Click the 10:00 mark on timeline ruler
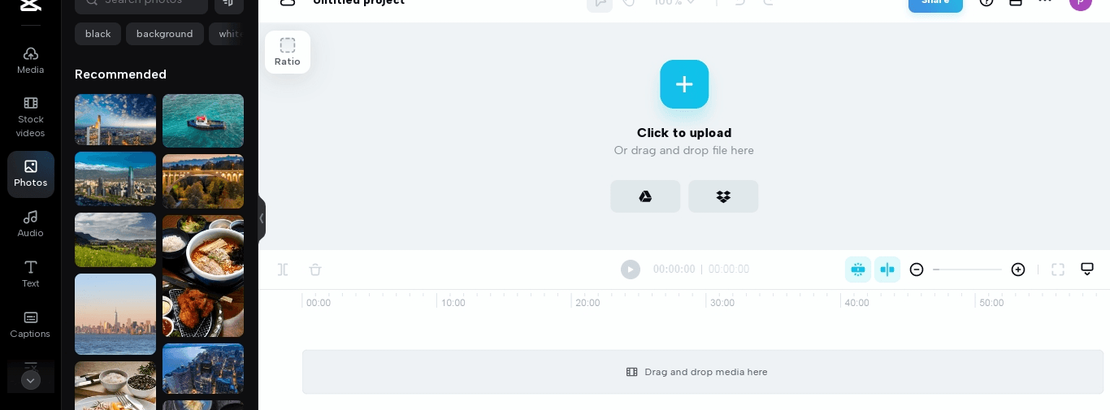This screenshot has height=410, width=1110. [453, 303]
